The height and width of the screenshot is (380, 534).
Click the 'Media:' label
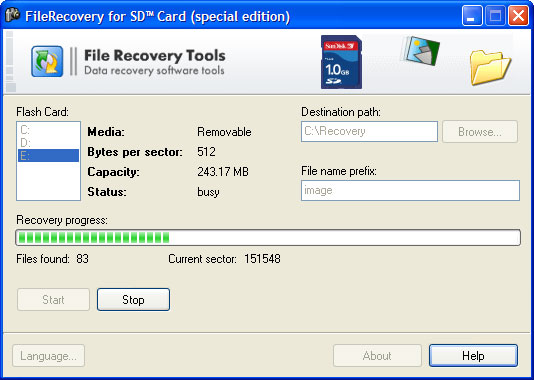click(x=106, y=132)
